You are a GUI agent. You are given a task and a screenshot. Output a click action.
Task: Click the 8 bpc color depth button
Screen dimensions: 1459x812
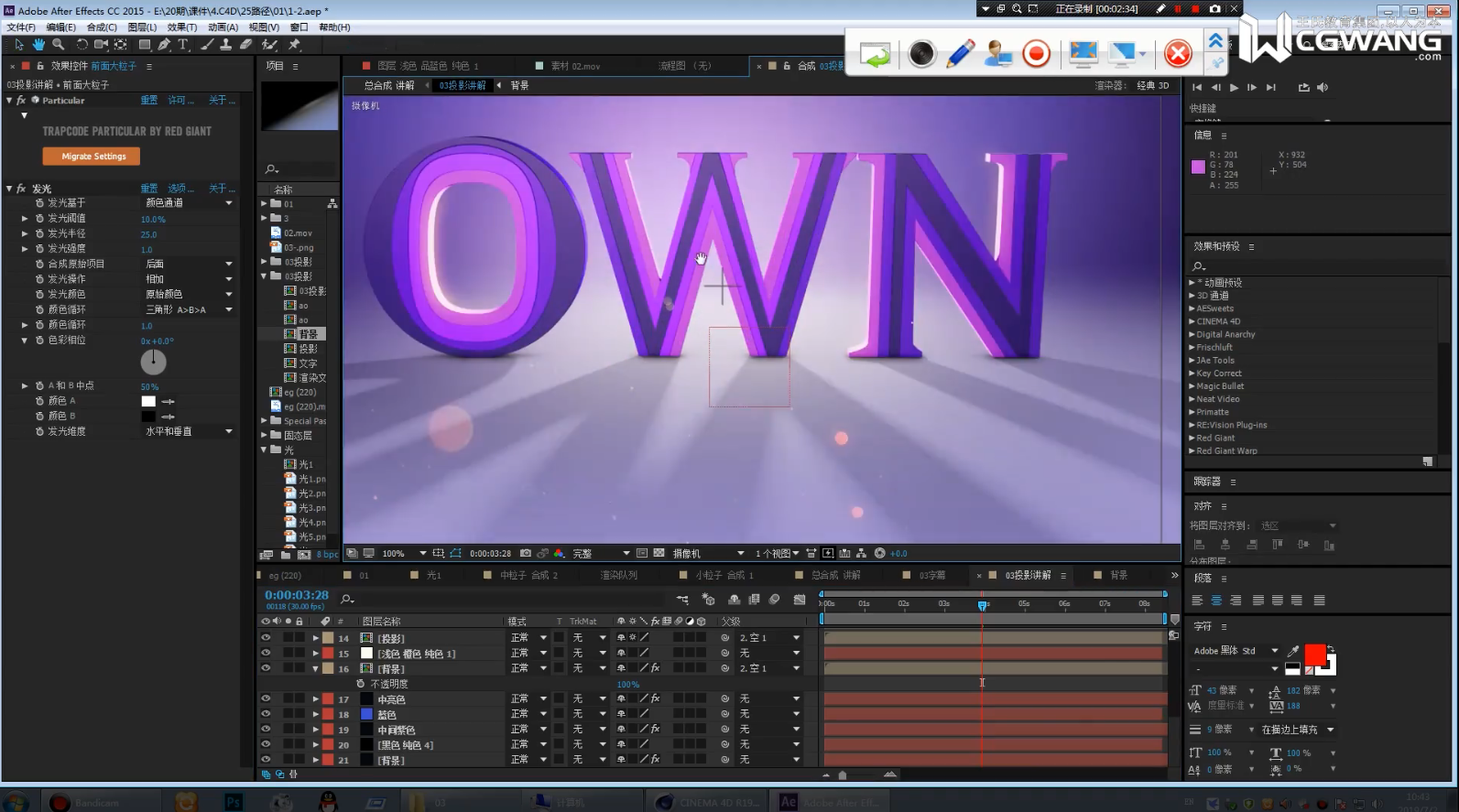point(327,555)
